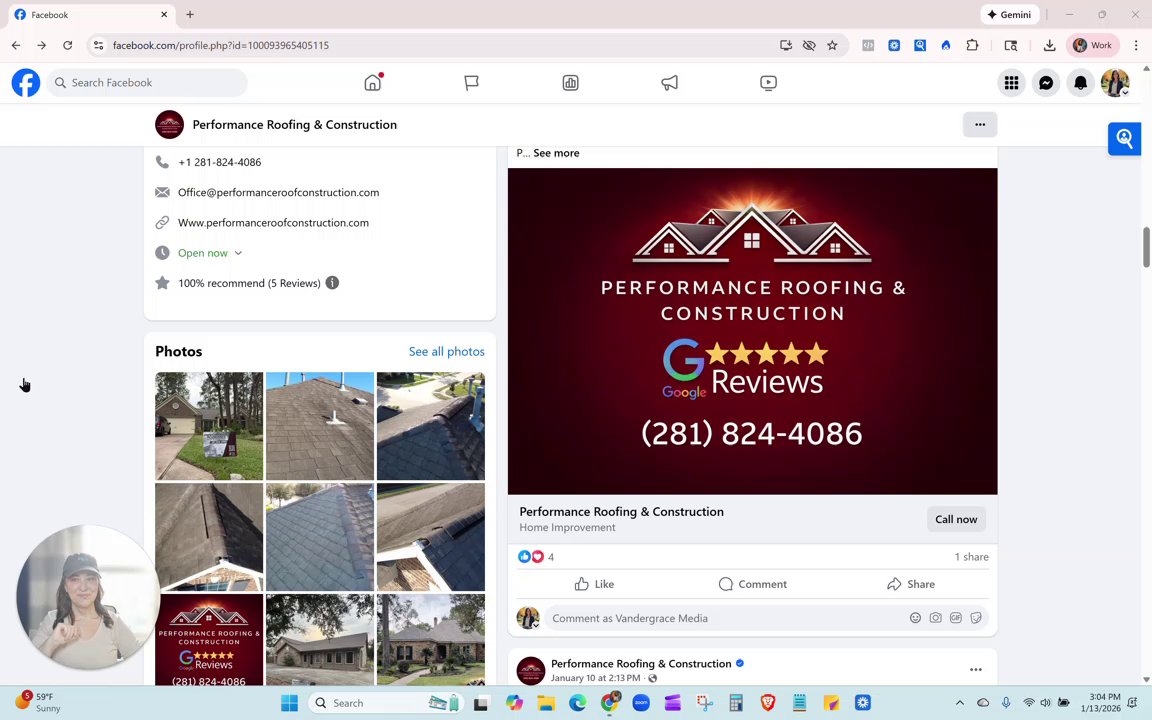The height and width of the screenshot is (720, 1152).
Task: Click the address bar URL
Action: [x=220, y=46]
